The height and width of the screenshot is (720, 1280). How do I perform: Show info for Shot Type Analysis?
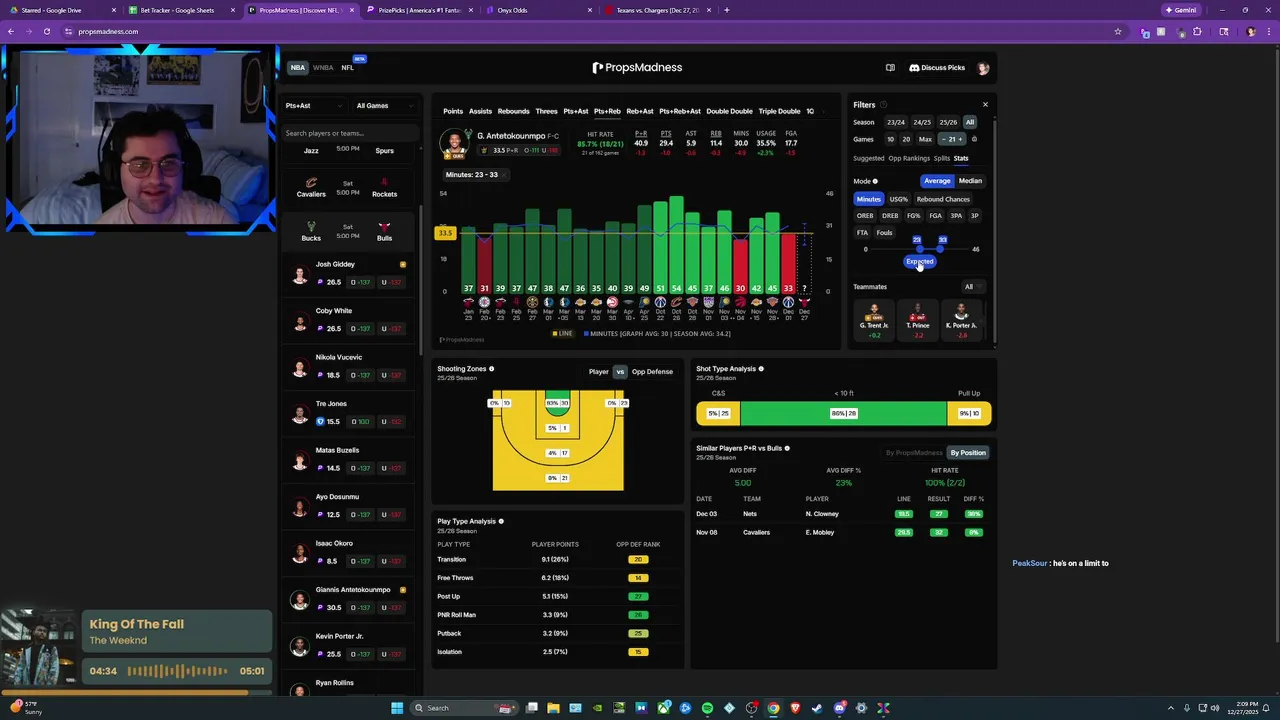click(761, 369)
